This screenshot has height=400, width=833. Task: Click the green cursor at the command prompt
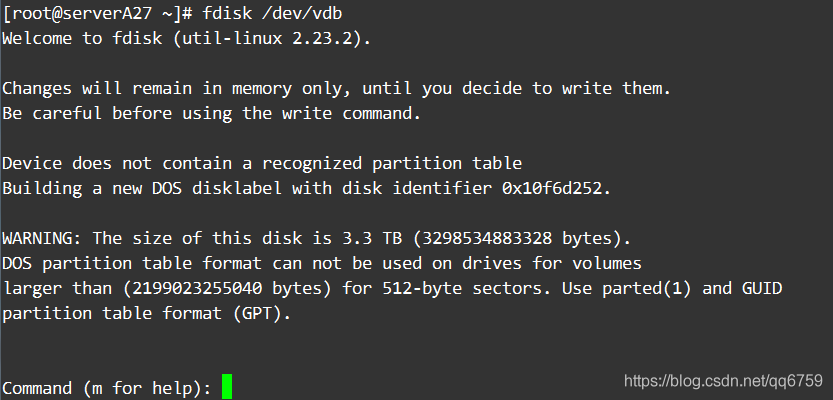tap(227, 387)
